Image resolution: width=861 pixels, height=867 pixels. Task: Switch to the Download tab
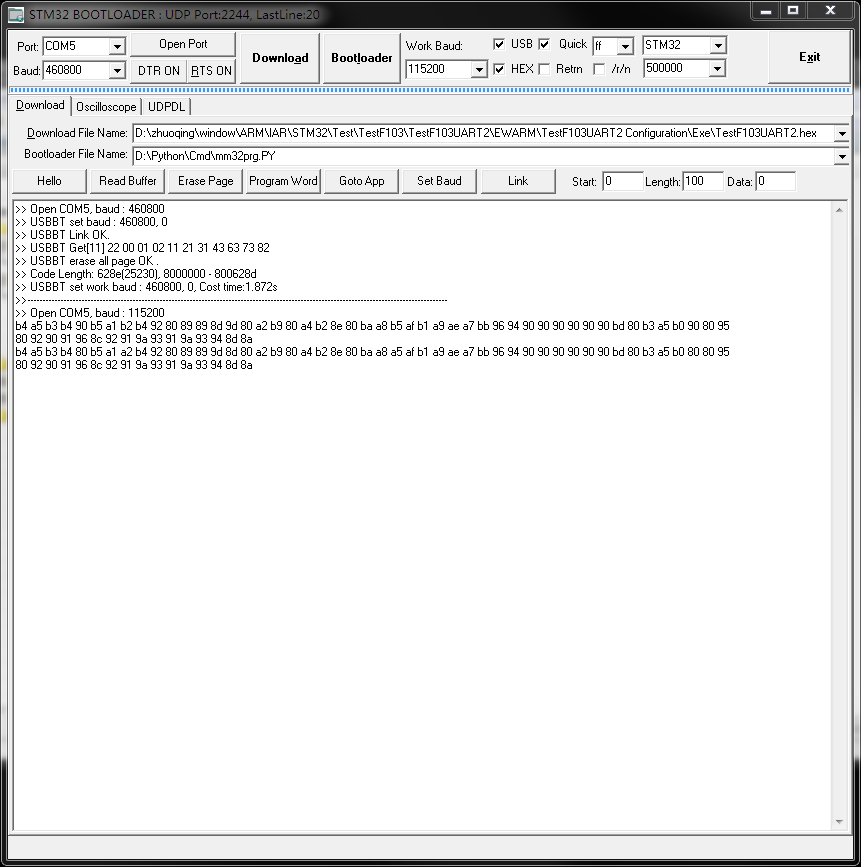[x=40, y=105]
